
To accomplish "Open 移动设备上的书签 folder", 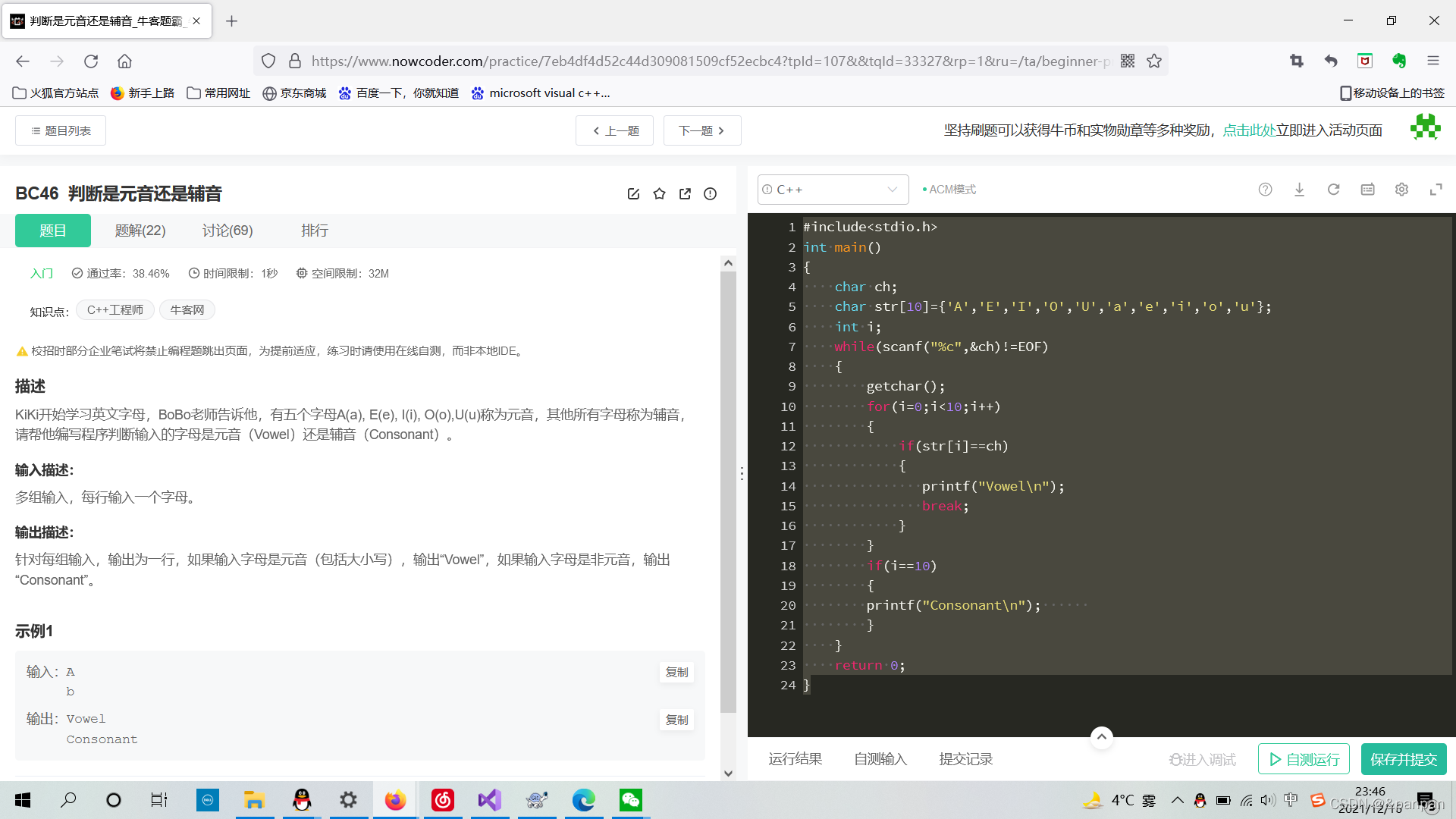I will coord(1392,93).
